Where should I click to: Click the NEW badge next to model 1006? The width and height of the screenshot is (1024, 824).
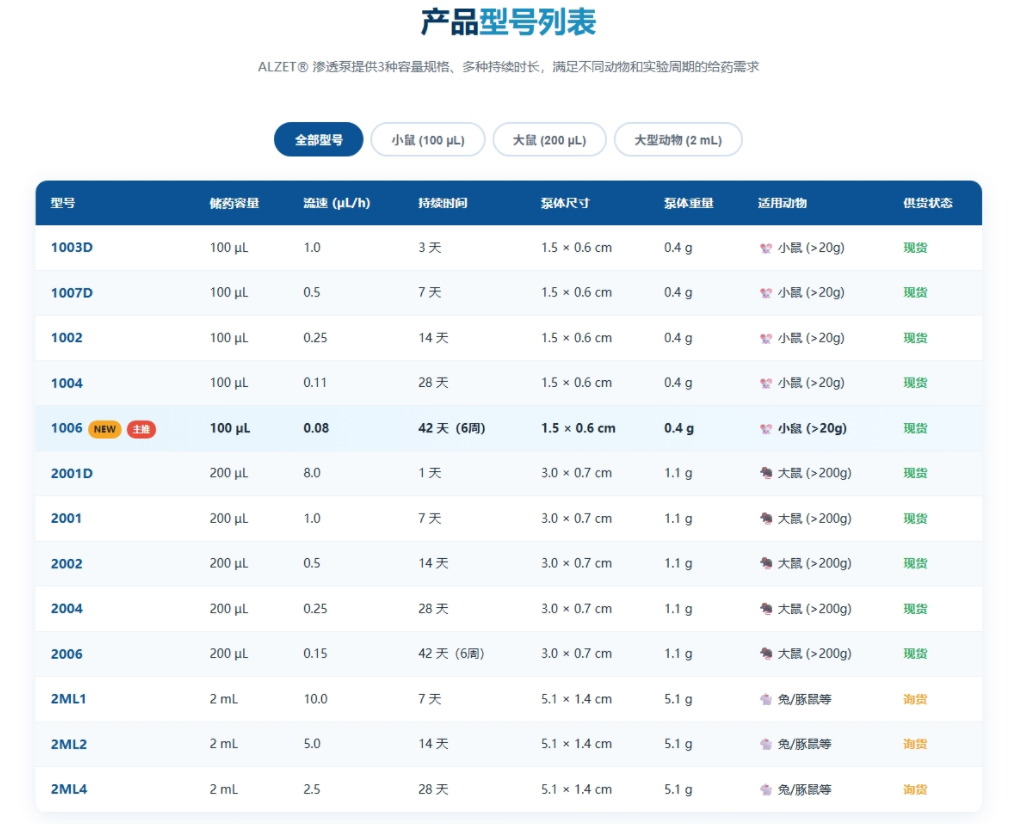[x=104, y=427]
